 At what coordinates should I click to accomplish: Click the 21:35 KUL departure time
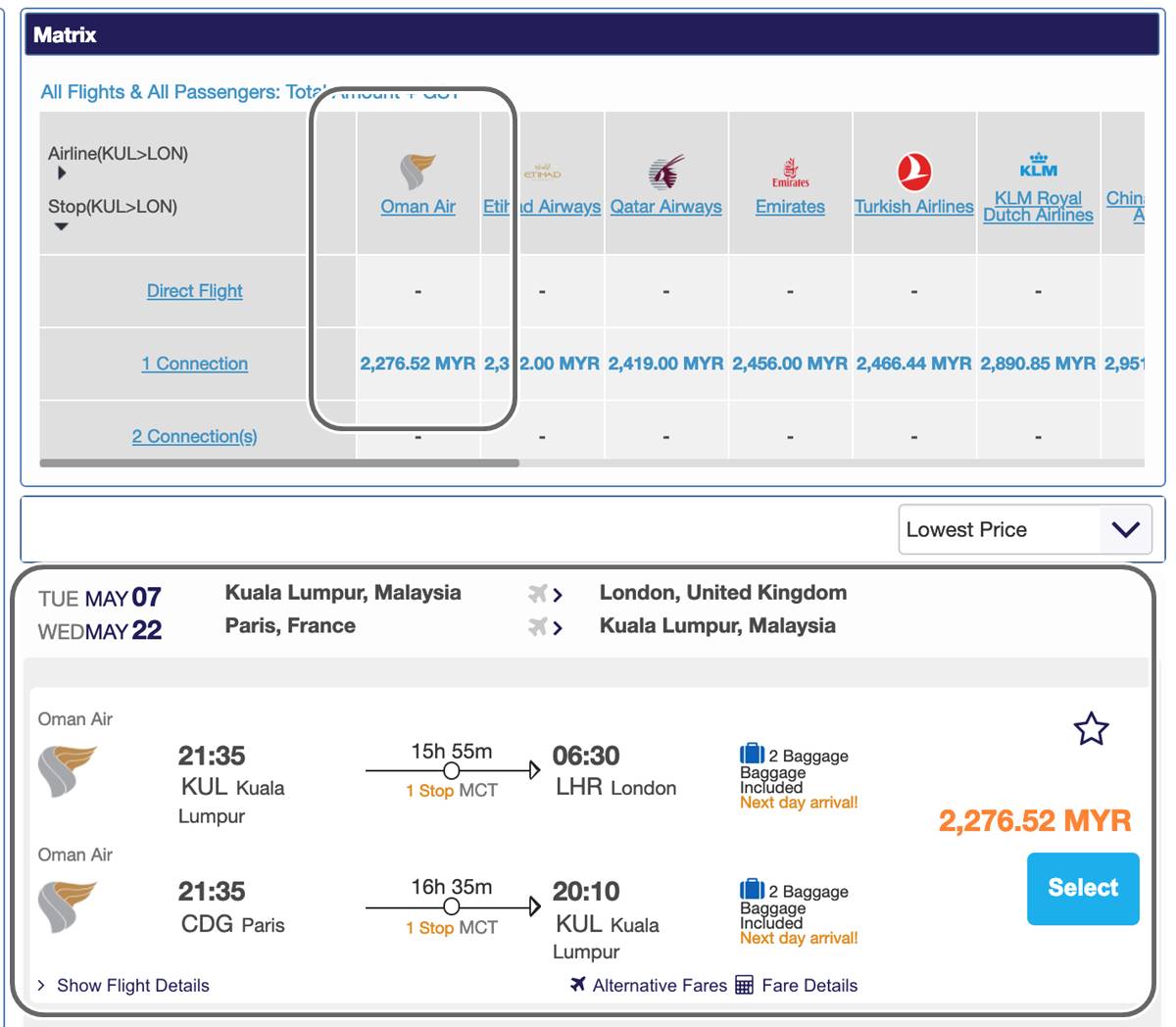[x=212, y=756]
